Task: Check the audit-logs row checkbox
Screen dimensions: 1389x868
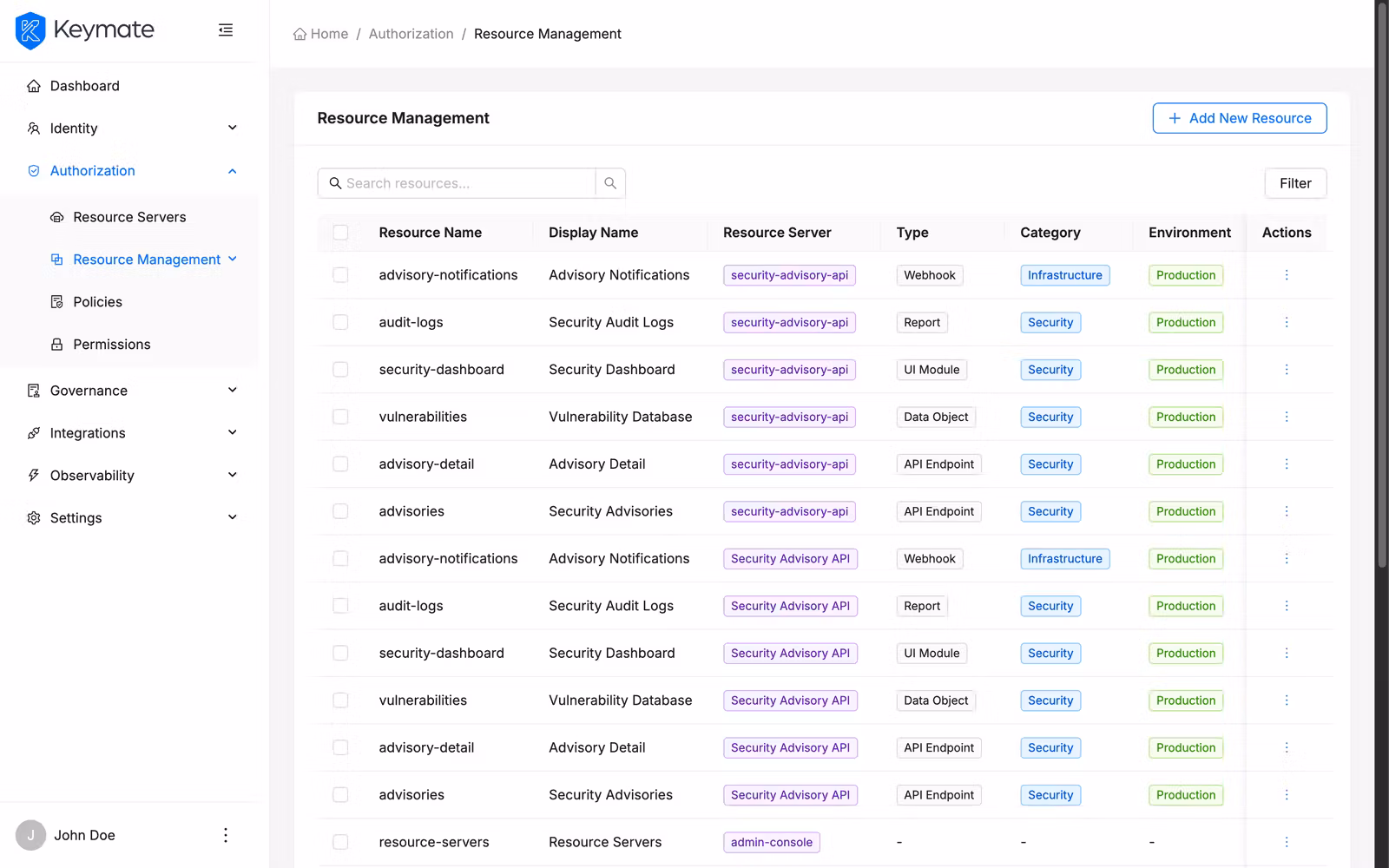Action: click(340, 322)
